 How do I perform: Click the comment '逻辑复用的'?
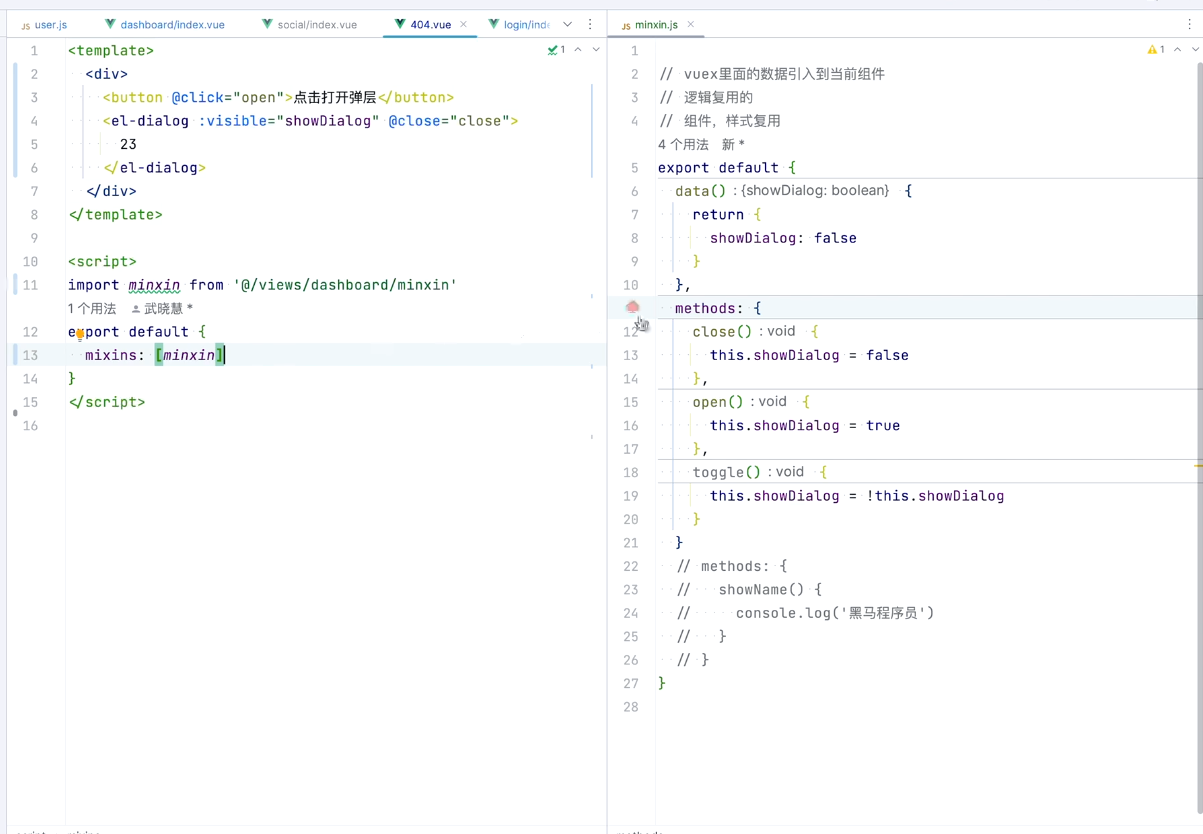(x=718, y=97)
